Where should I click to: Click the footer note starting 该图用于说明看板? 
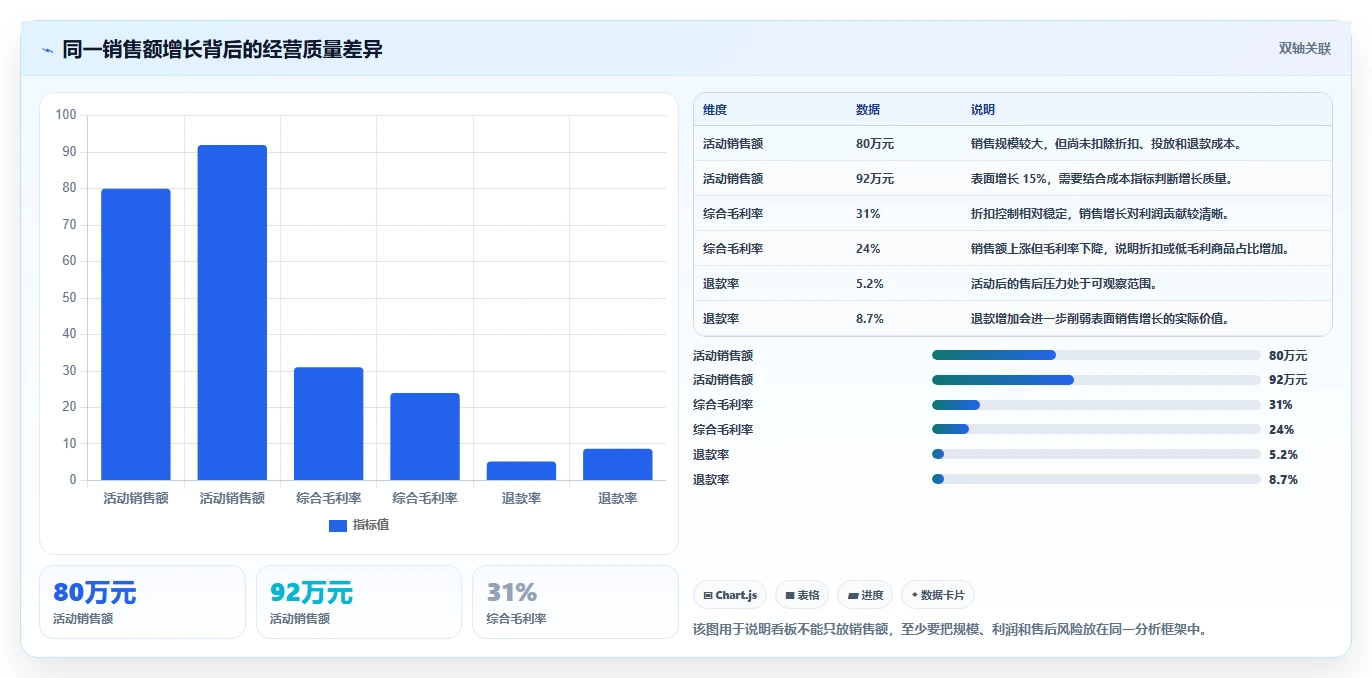tap(951, 630)
